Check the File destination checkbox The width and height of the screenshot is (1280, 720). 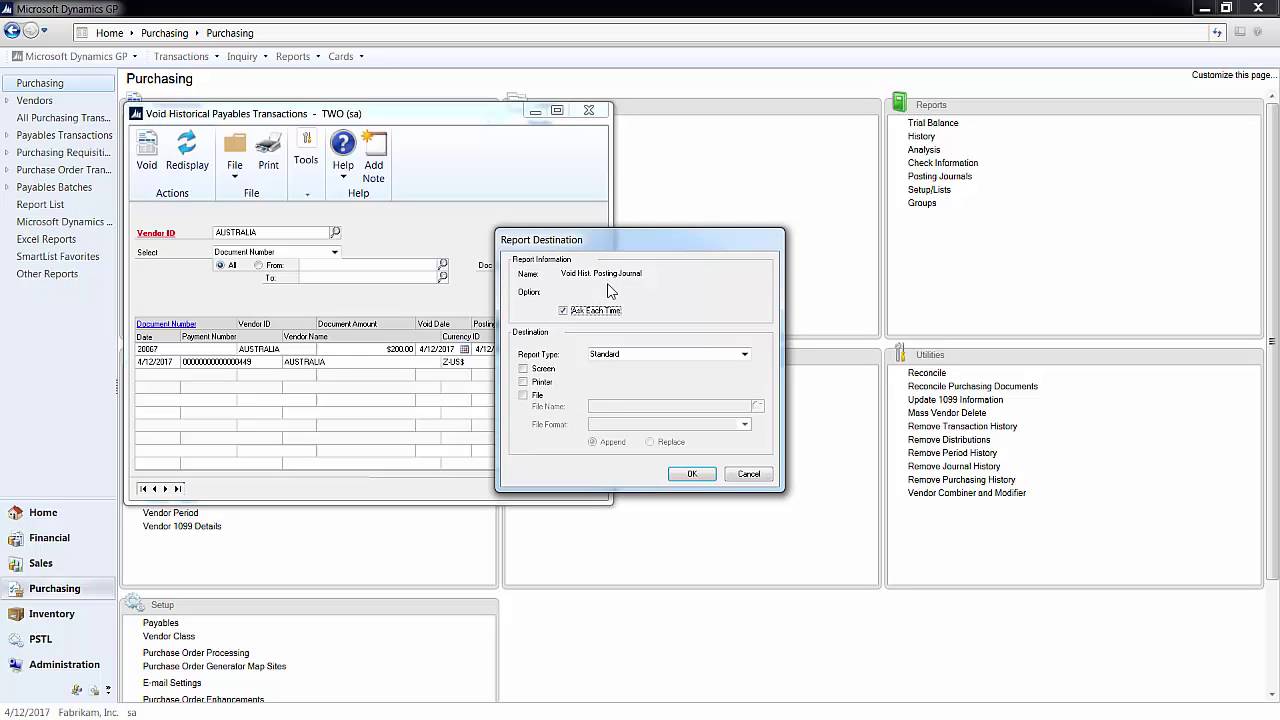[x=523, y=395]
